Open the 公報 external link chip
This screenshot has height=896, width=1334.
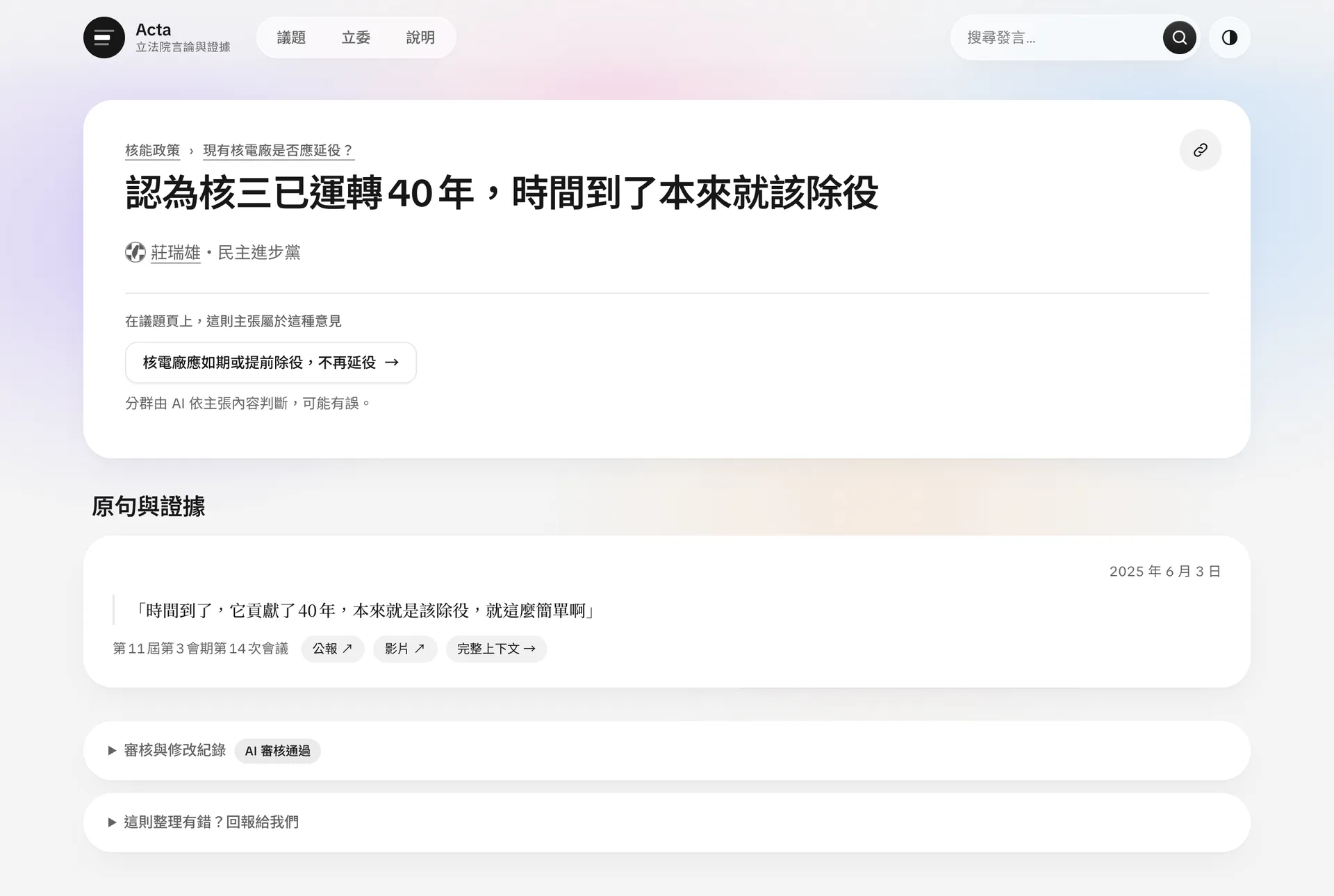[x=333, y=649]
